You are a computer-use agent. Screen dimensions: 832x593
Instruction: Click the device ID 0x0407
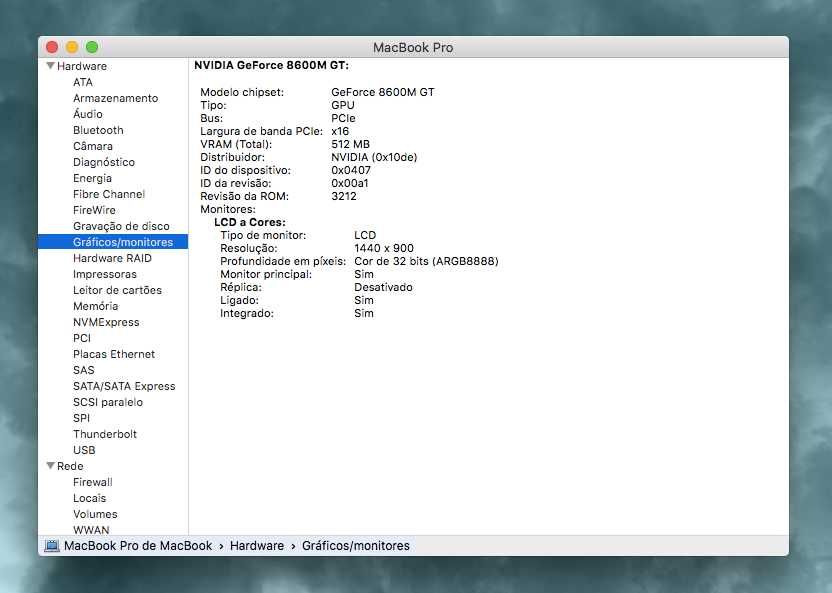[351, 170]
